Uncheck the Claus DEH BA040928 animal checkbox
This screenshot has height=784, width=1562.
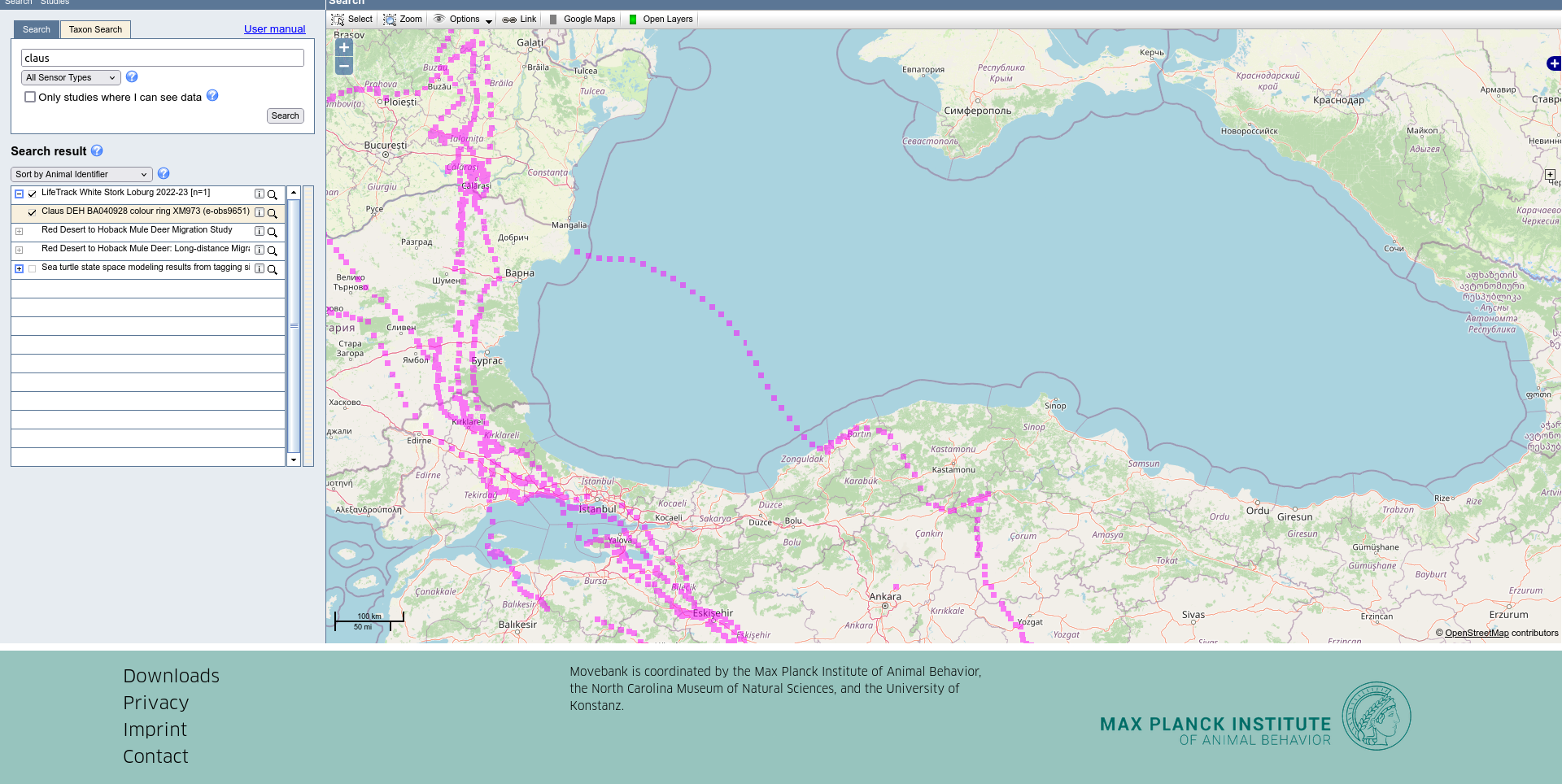coord(33,212)
